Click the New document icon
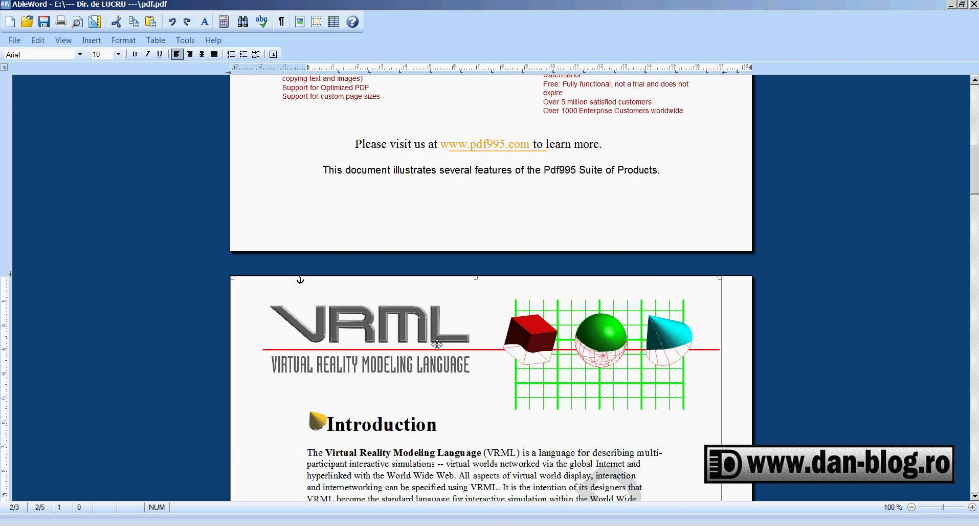Viewport: 979px width, 526px height. (x=10, y=21)
